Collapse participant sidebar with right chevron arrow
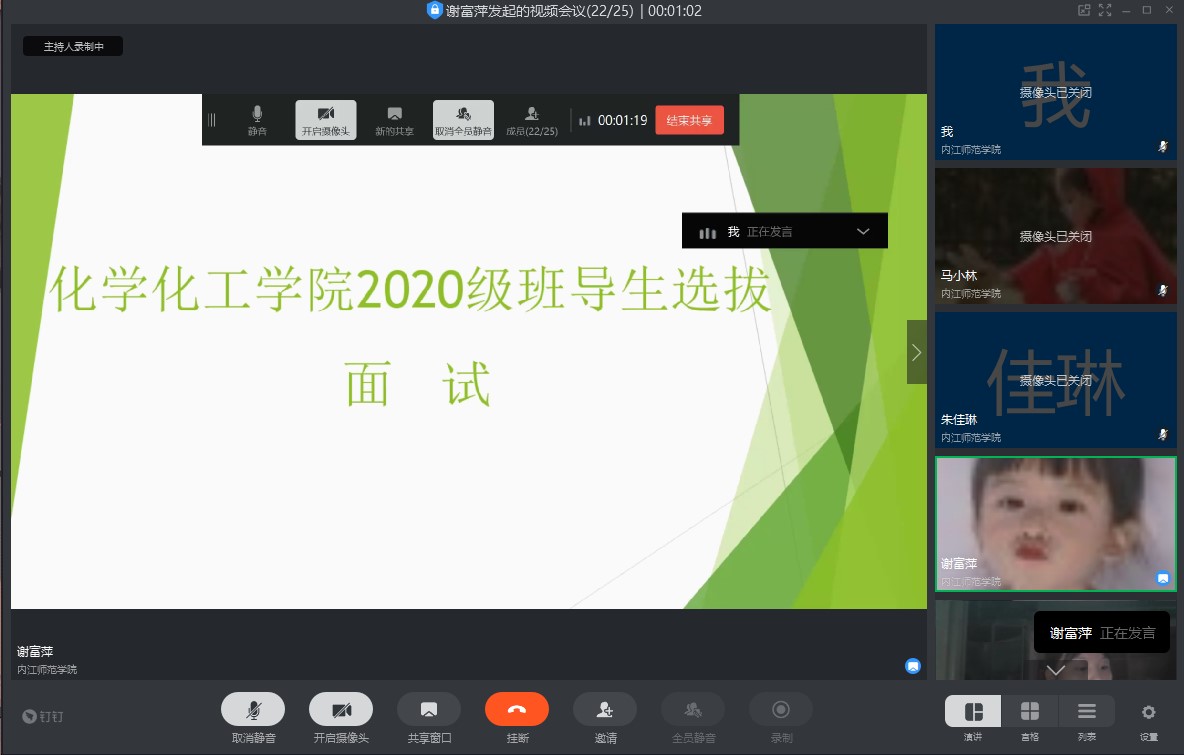 pyautogui.click(x=916, y=352)
